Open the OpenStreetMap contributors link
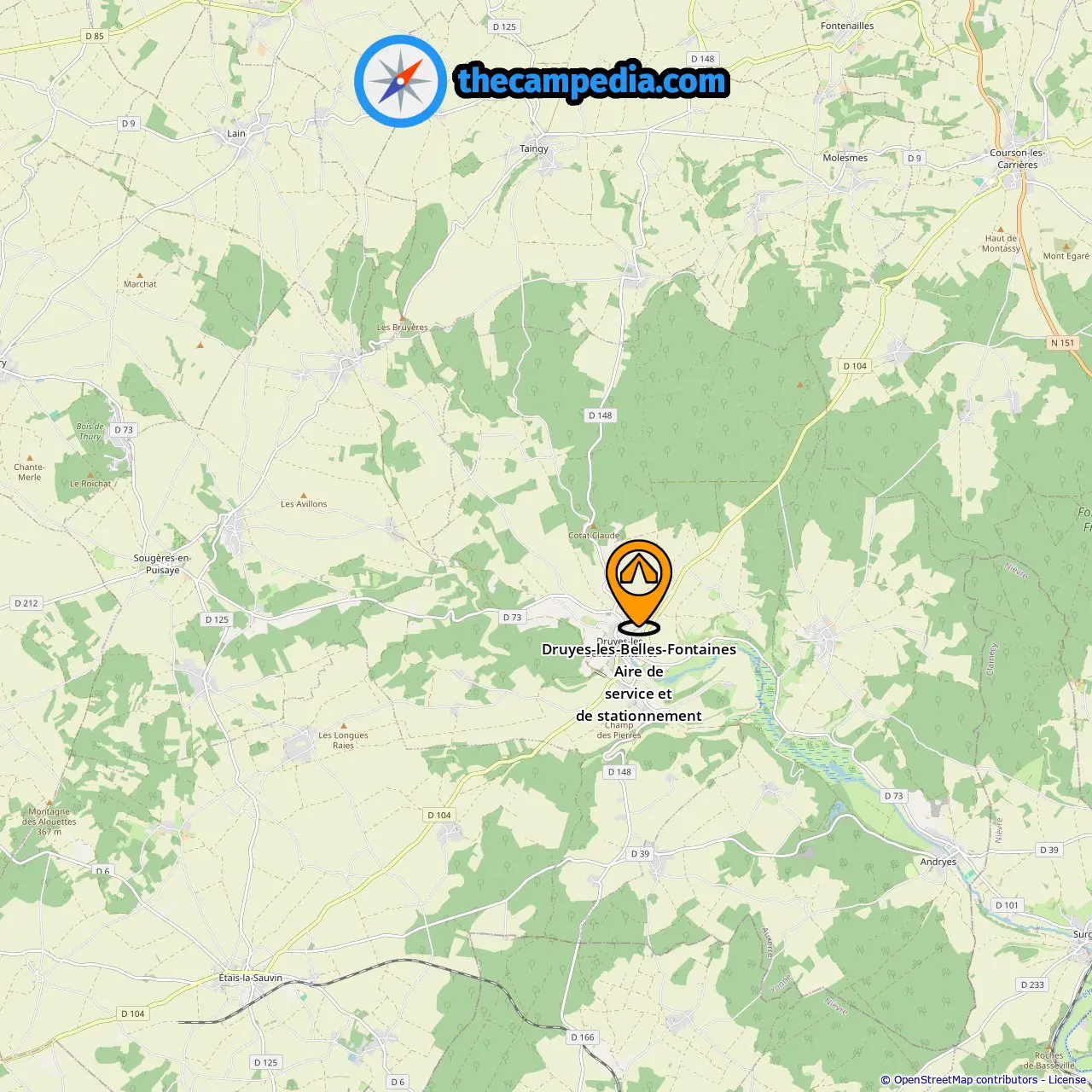 pos(966,1080)
